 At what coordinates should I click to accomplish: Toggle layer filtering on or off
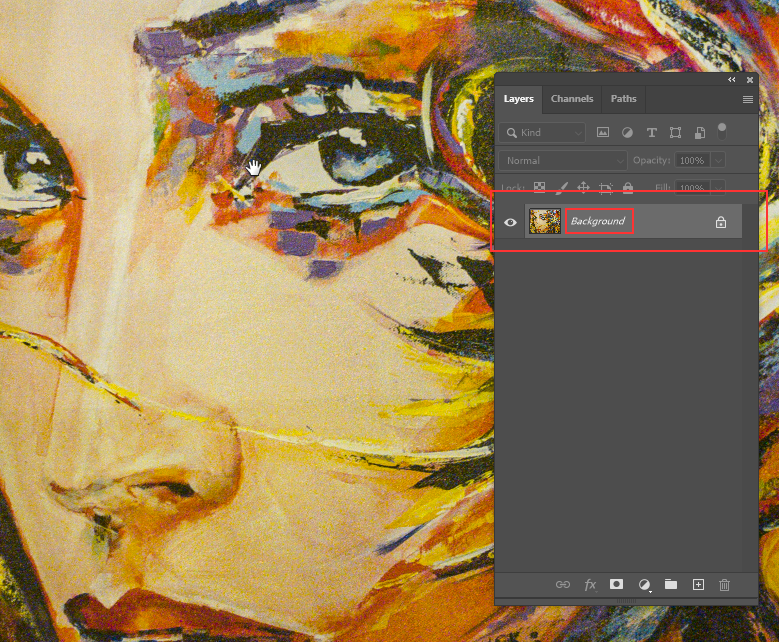click(x=722, y=131)
